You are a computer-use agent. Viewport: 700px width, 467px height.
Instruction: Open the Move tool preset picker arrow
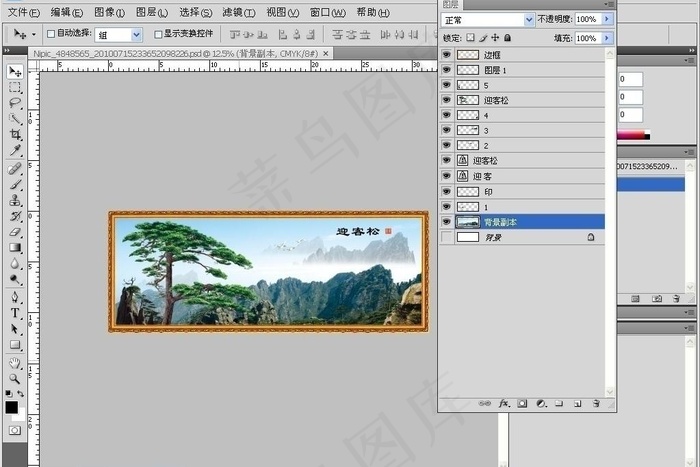33,34
